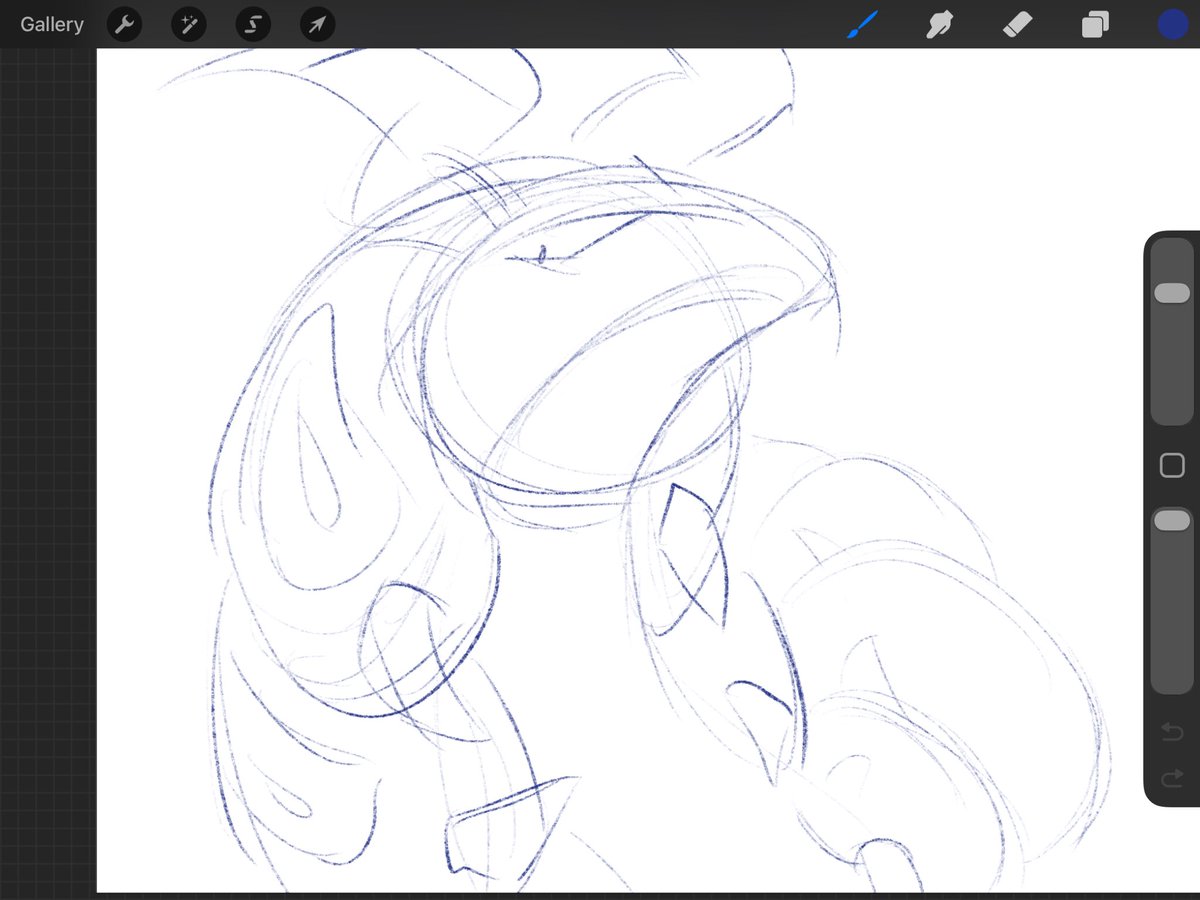Open the Gallery view
Viewport: 1200px width, 900px height.
point(52,24)
